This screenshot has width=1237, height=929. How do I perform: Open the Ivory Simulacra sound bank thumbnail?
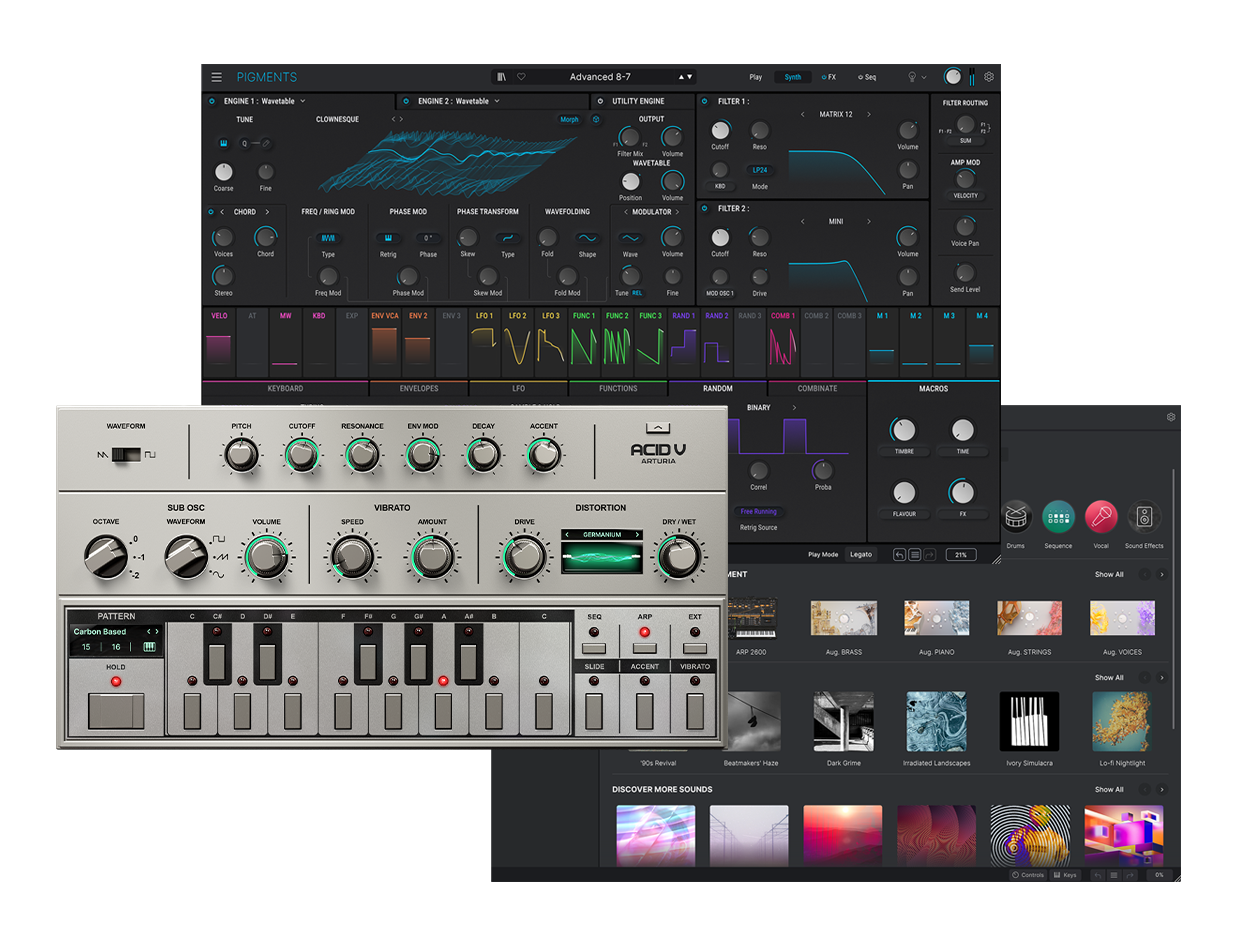pos(1029,721)
